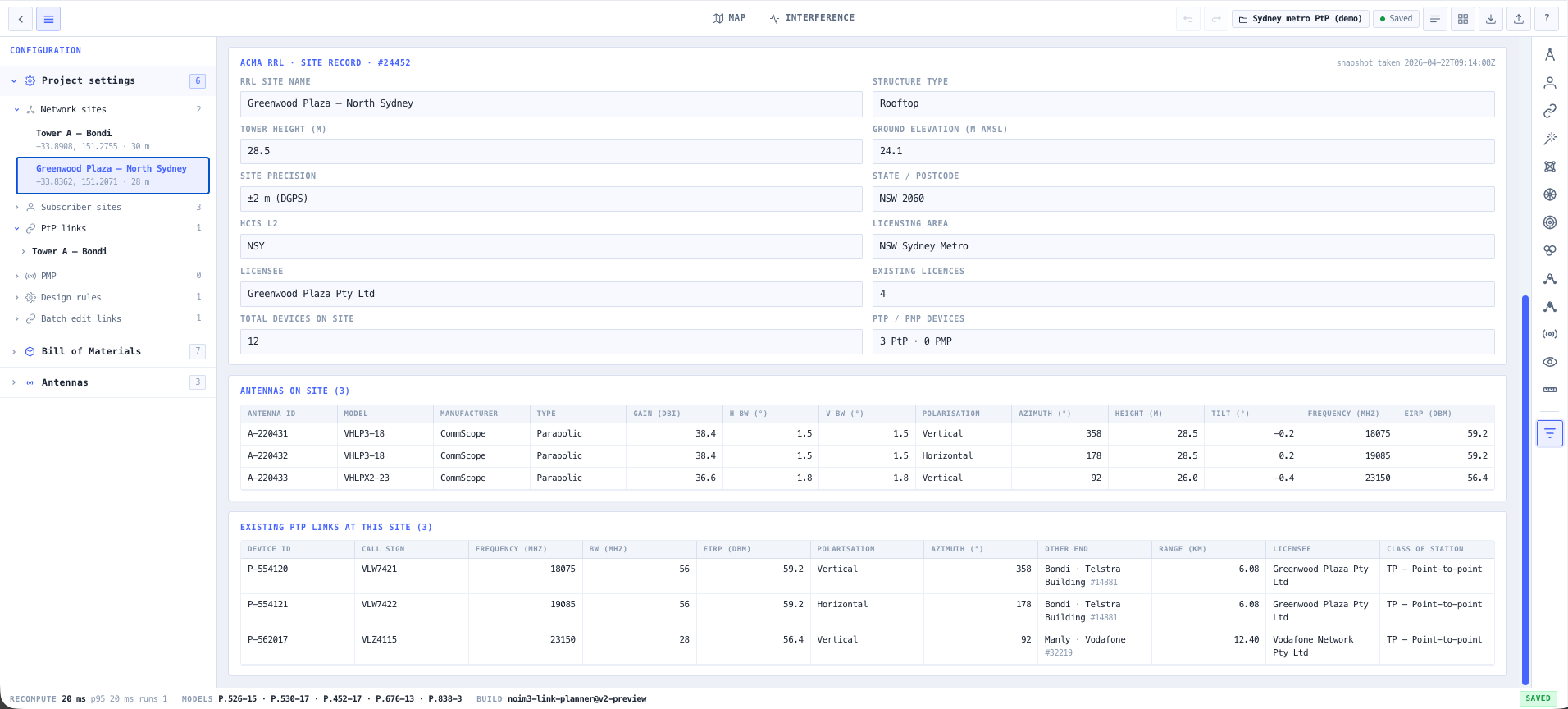Screen dimensions: 1568x709
Task: Collapse the PtP links chevron
Action: pyautogui.click(x=16, y=229)
